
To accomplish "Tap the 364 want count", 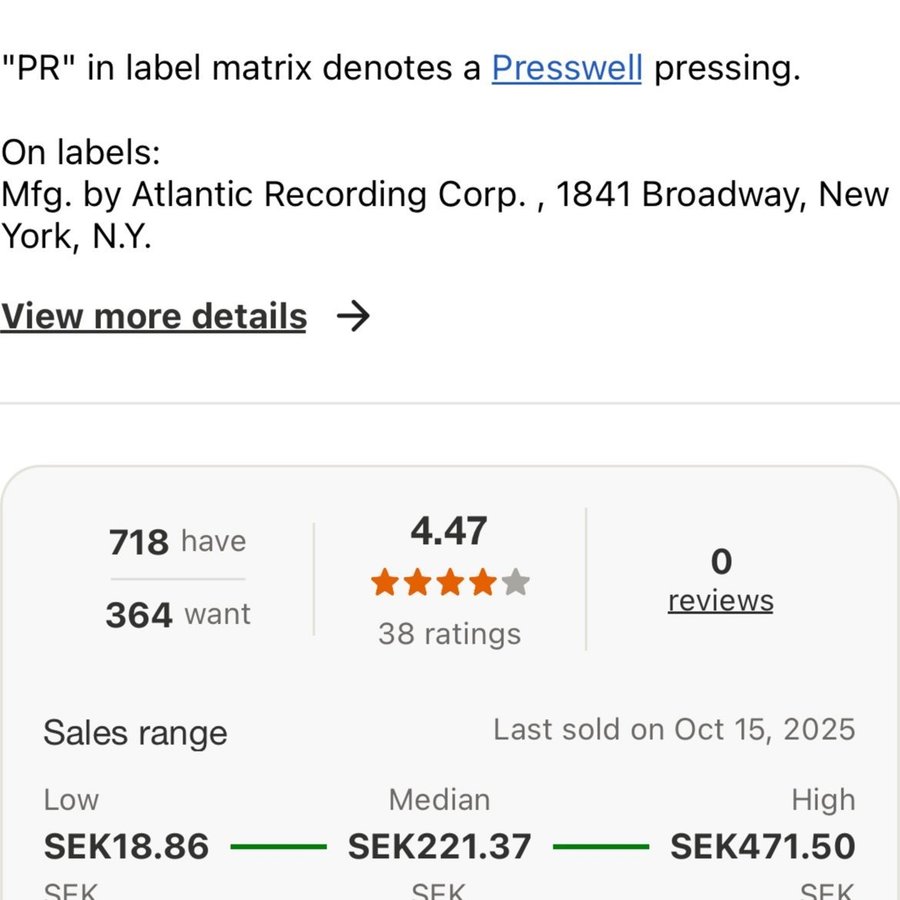I will tap(178, 614).
